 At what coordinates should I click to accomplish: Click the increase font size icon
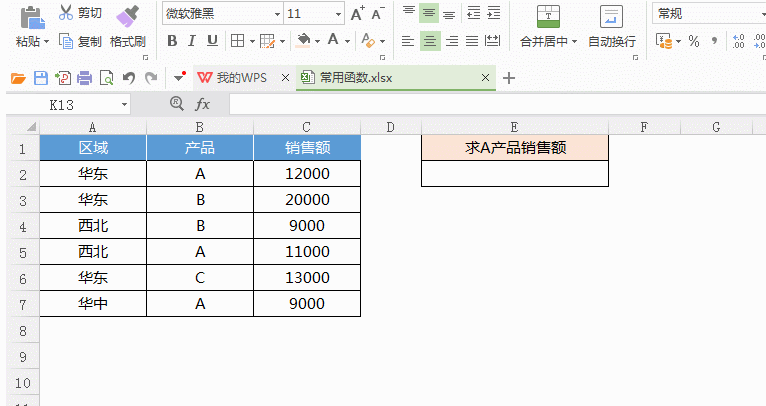[357, 14]
